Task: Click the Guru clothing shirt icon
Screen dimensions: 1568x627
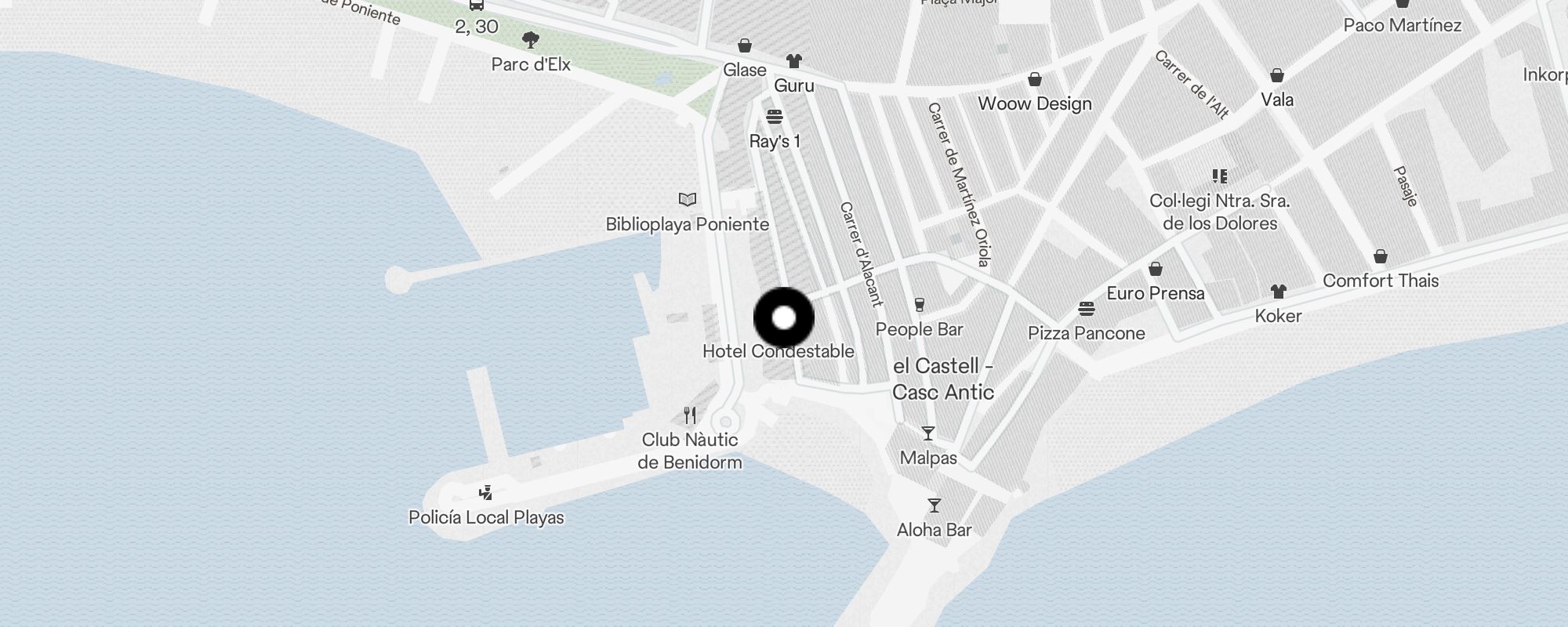Action: [x=794, y=60]
